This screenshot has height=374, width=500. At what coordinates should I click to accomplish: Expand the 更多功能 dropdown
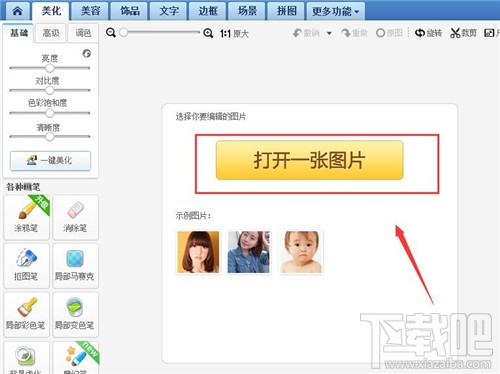335,11
